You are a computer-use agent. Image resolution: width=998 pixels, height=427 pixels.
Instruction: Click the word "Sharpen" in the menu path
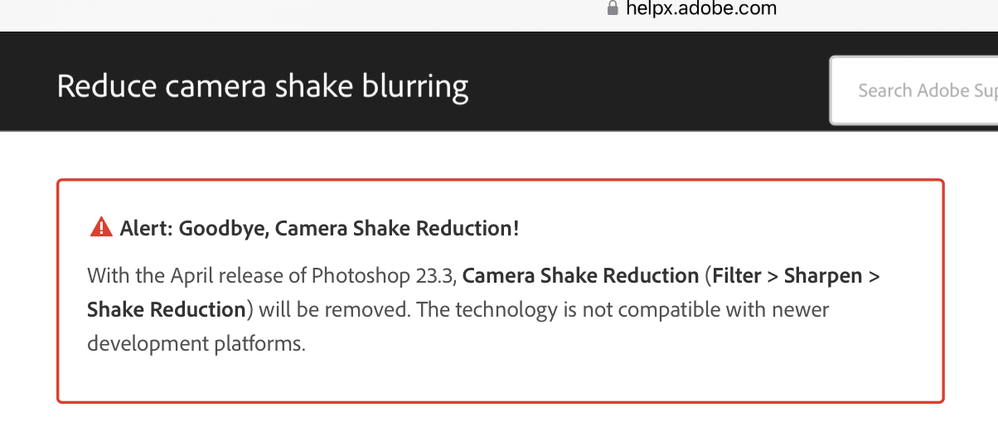tap(820, 275)
